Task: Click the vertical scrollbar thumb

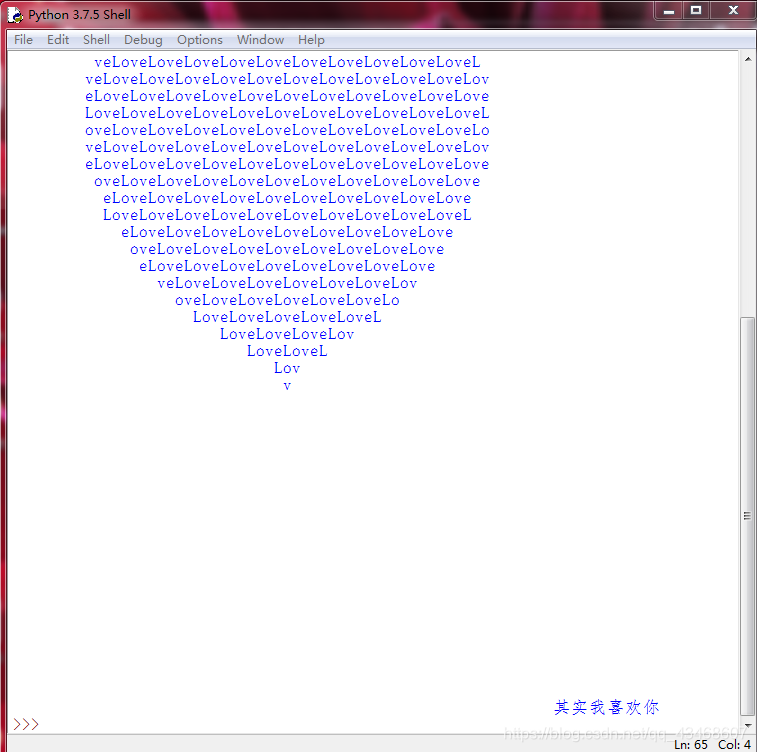Action: click(x=748, y=516)
